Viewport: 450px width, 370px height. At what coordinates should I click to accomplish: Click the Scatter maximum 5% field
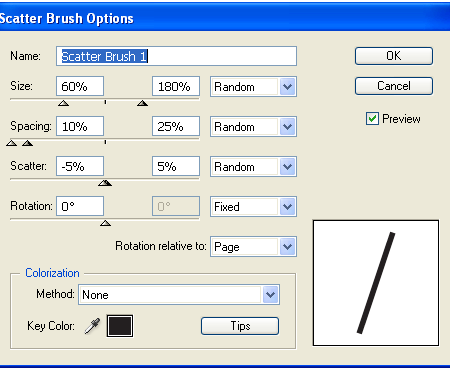pyautogui.click(x=176, y=166)
